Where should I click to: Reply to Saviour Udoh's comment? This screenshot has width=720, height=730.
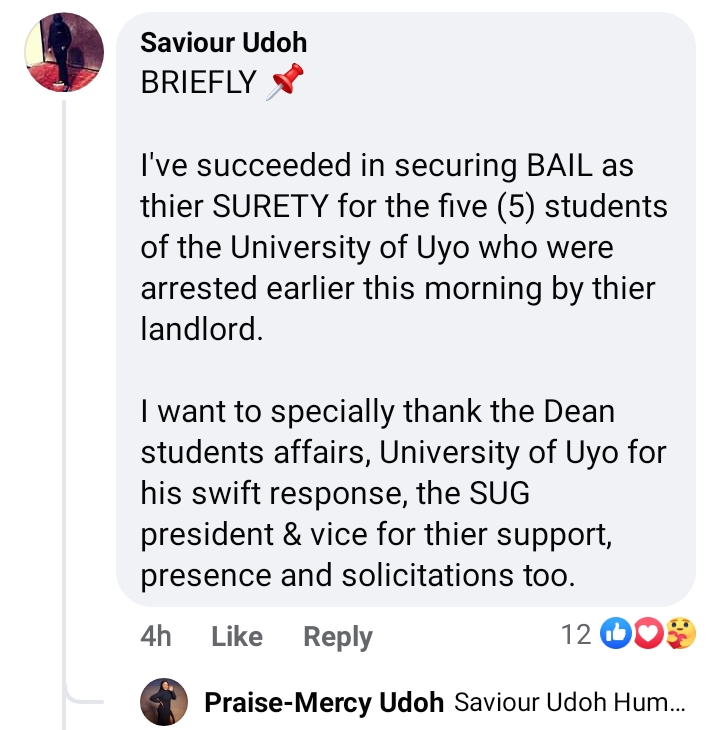[338, 637]
